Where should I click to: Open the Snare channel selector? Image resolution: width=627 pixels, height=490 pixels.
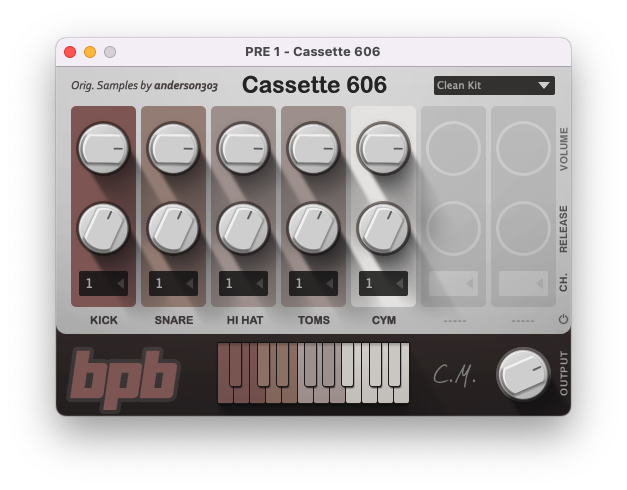174,284
